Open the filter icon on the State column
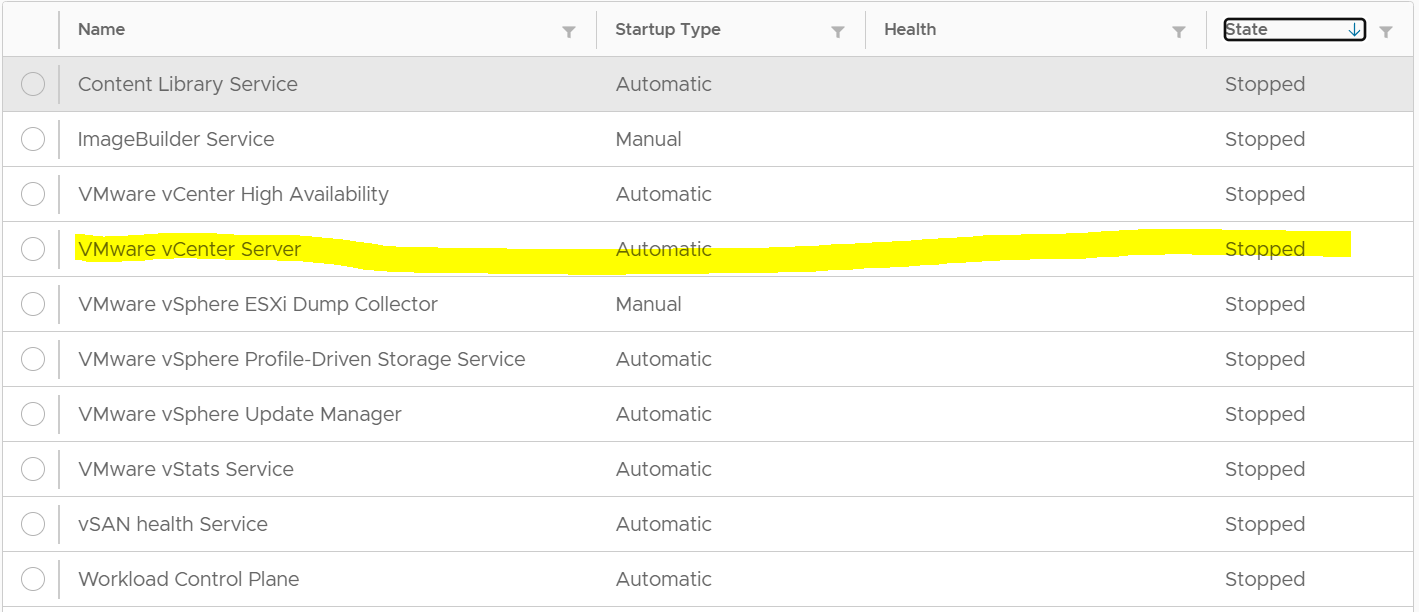1419x612 pixels. 1386,30
